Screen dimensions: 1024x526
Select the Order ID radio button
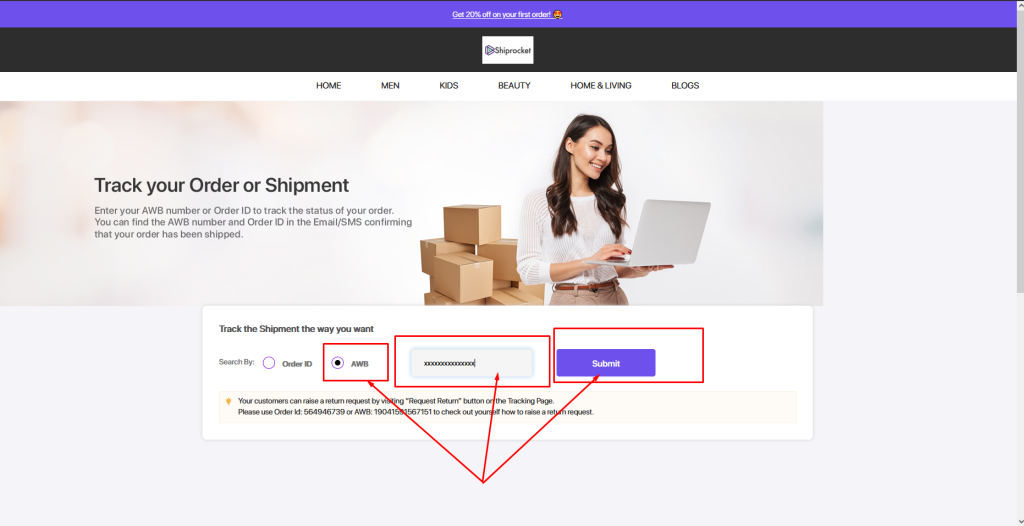[269, 363]
